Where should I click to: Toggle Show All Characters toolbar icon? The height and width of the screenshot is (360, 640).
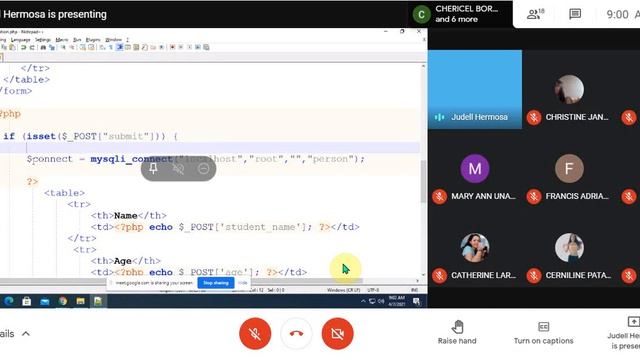111,47
